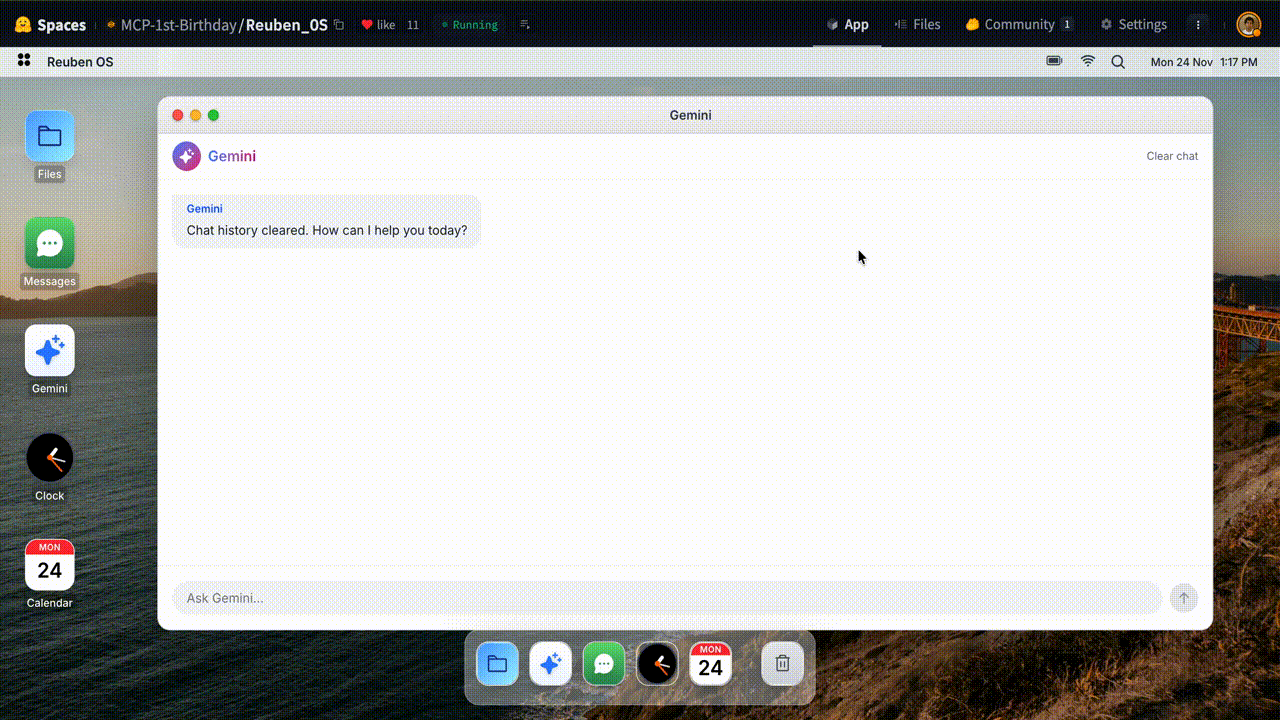This screenshot has height=720, width=1280.
Task: Launch the Clock desktop icon
Action: tap(49, 459)
